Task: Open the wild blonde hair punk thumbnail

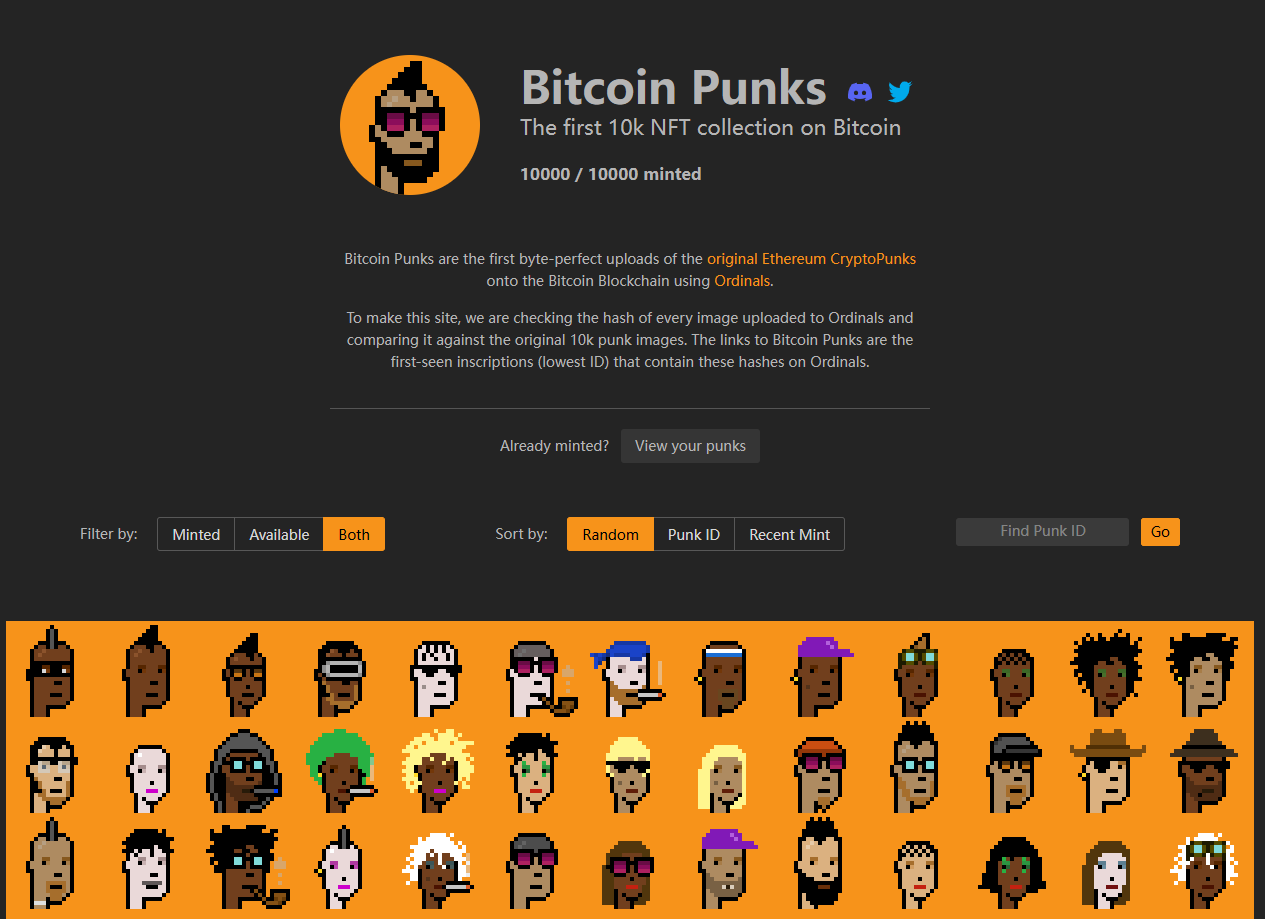Action: pyautogui.click(x=436, y=771)
